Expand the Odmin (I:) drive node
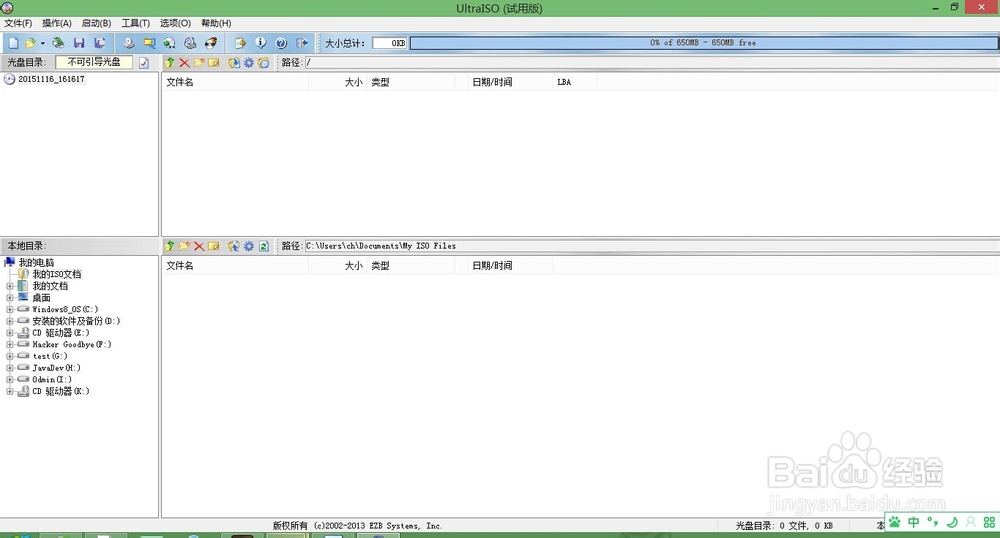Screen dimensions: 1000x538 pos(10,379)
